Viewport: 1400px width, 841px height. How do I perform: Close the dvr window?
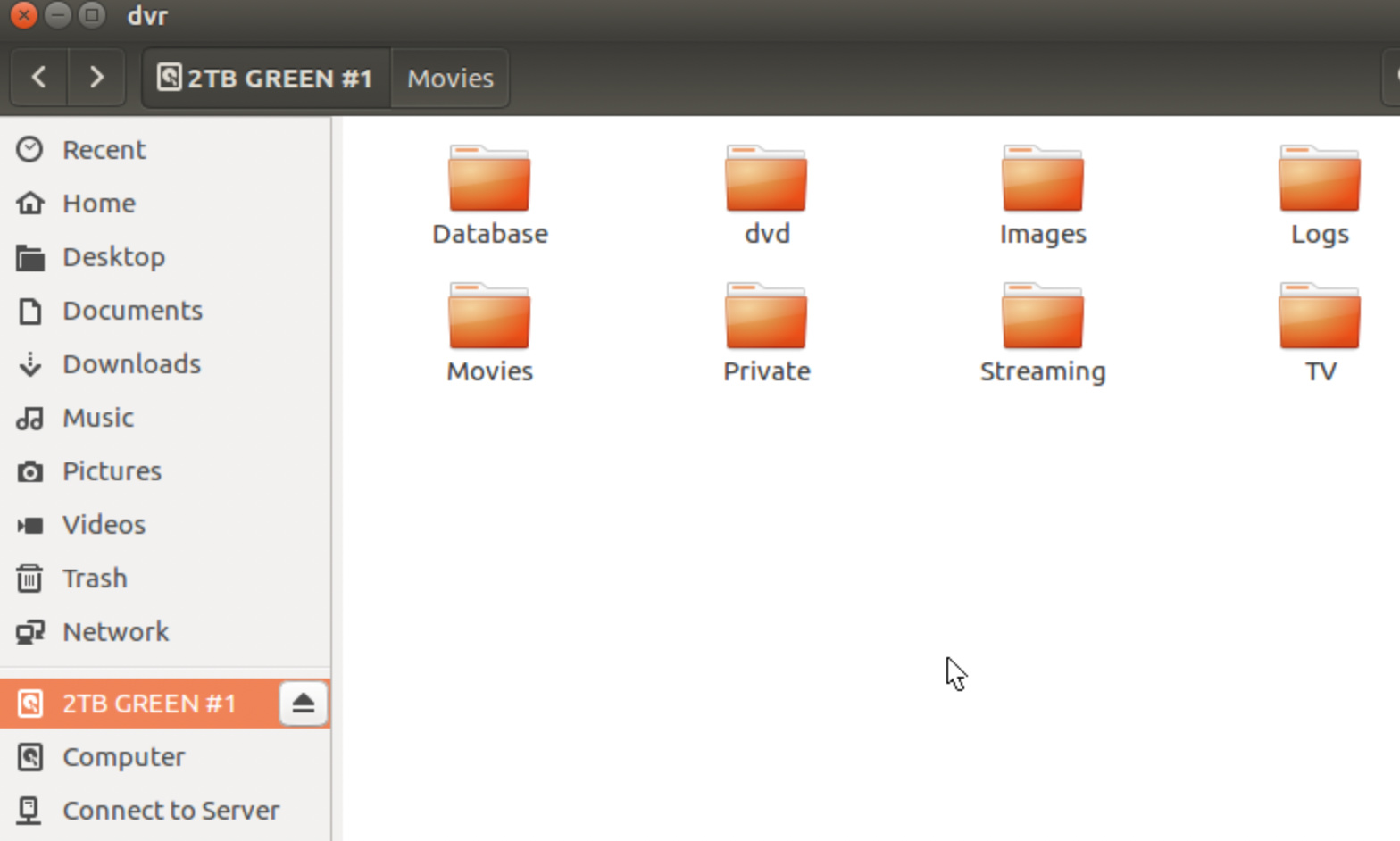pyautogui.click(x=23, y=15)
